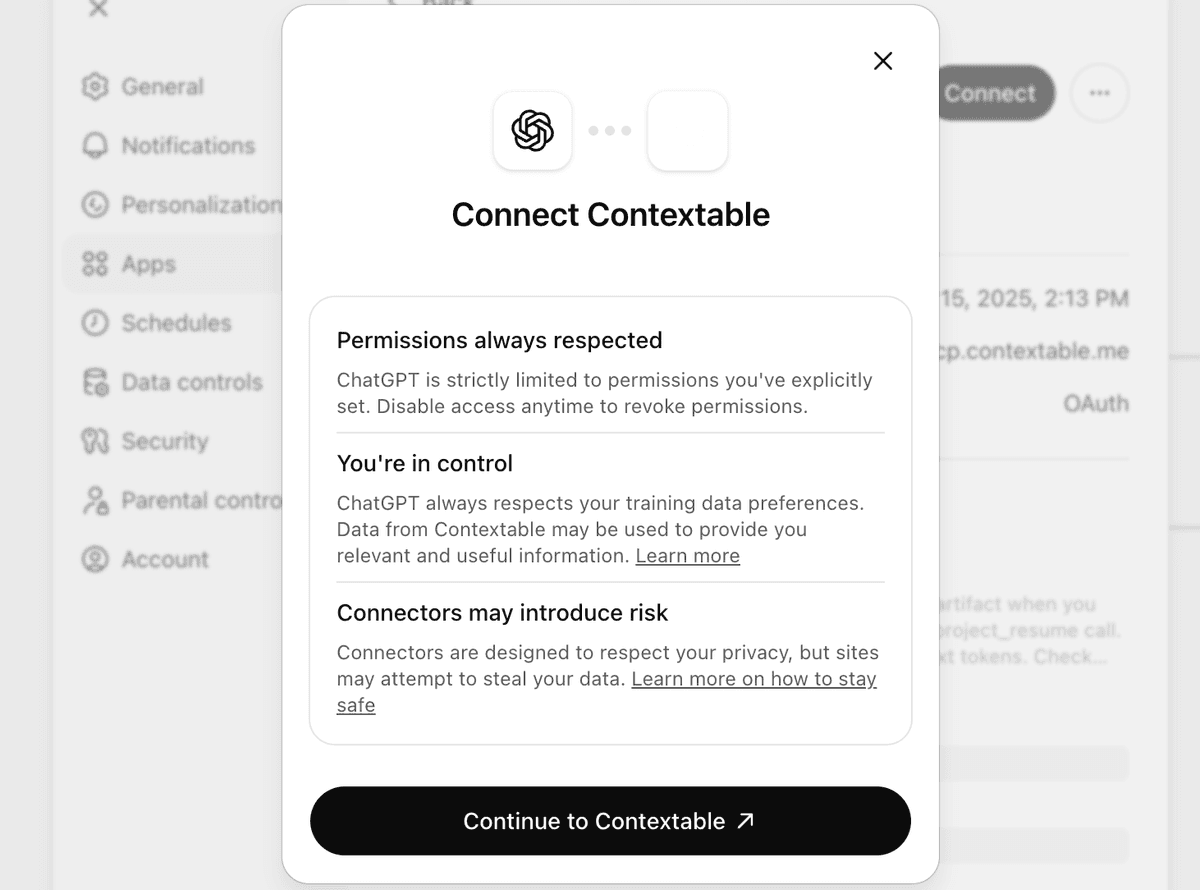Screen dimensions: 1200x890
Task: Select the Security icon in sidebar
Action: [x=94, y=441]
